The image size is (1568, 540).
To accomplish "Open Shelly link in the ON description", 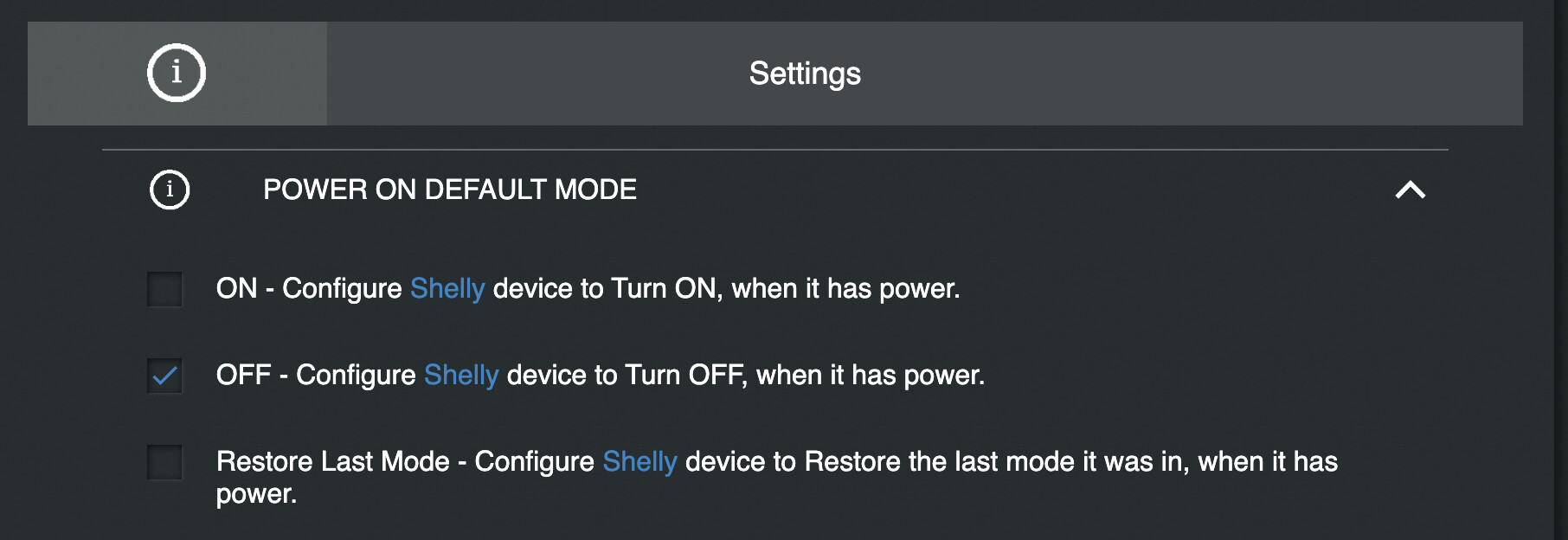I will [447, 288].
